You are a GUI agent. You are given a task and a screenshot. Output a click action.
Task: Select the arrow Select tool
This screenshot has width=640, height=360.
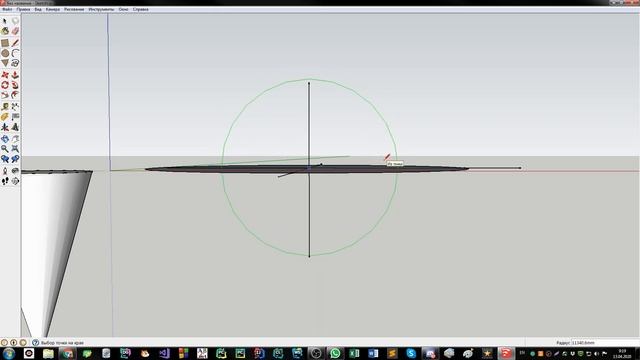(x=5, y=20)
